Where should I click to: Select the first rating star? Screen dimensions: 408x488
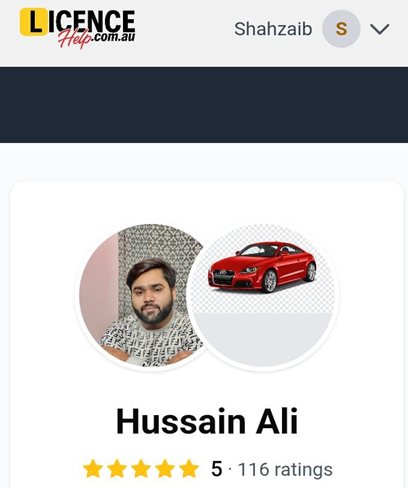[x=93, y=469]
